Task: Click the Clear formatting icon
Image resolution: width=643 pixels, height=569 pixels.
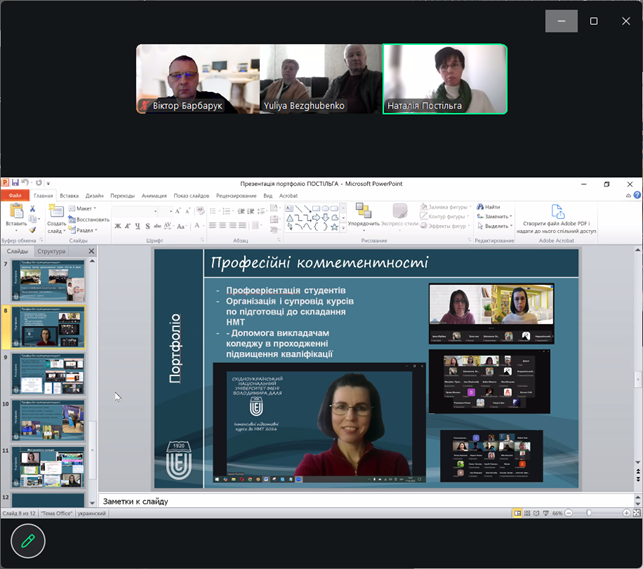Action: click(200, 211)
